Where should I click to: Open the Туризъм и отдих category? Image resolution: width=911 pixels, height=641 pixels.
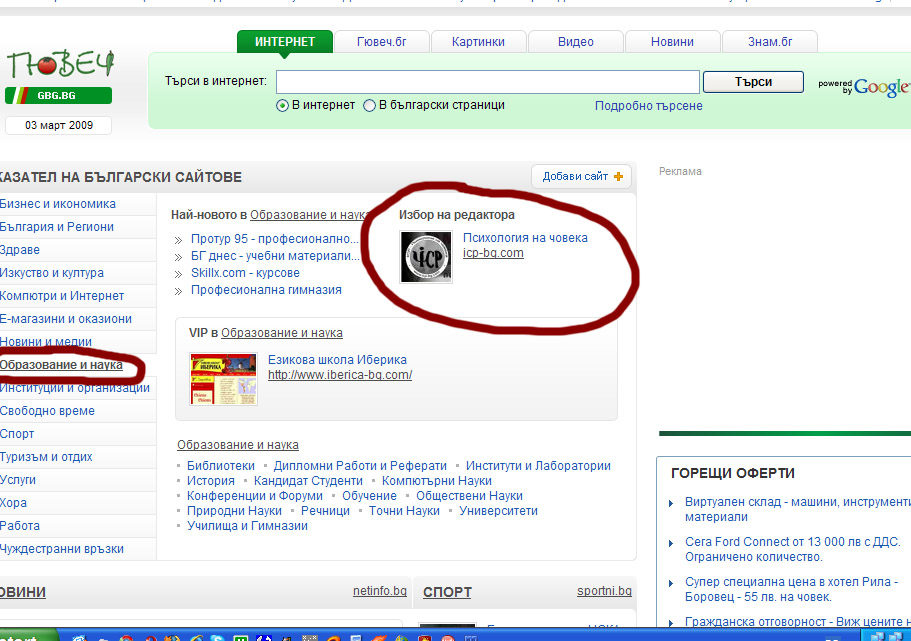[46, 457]
